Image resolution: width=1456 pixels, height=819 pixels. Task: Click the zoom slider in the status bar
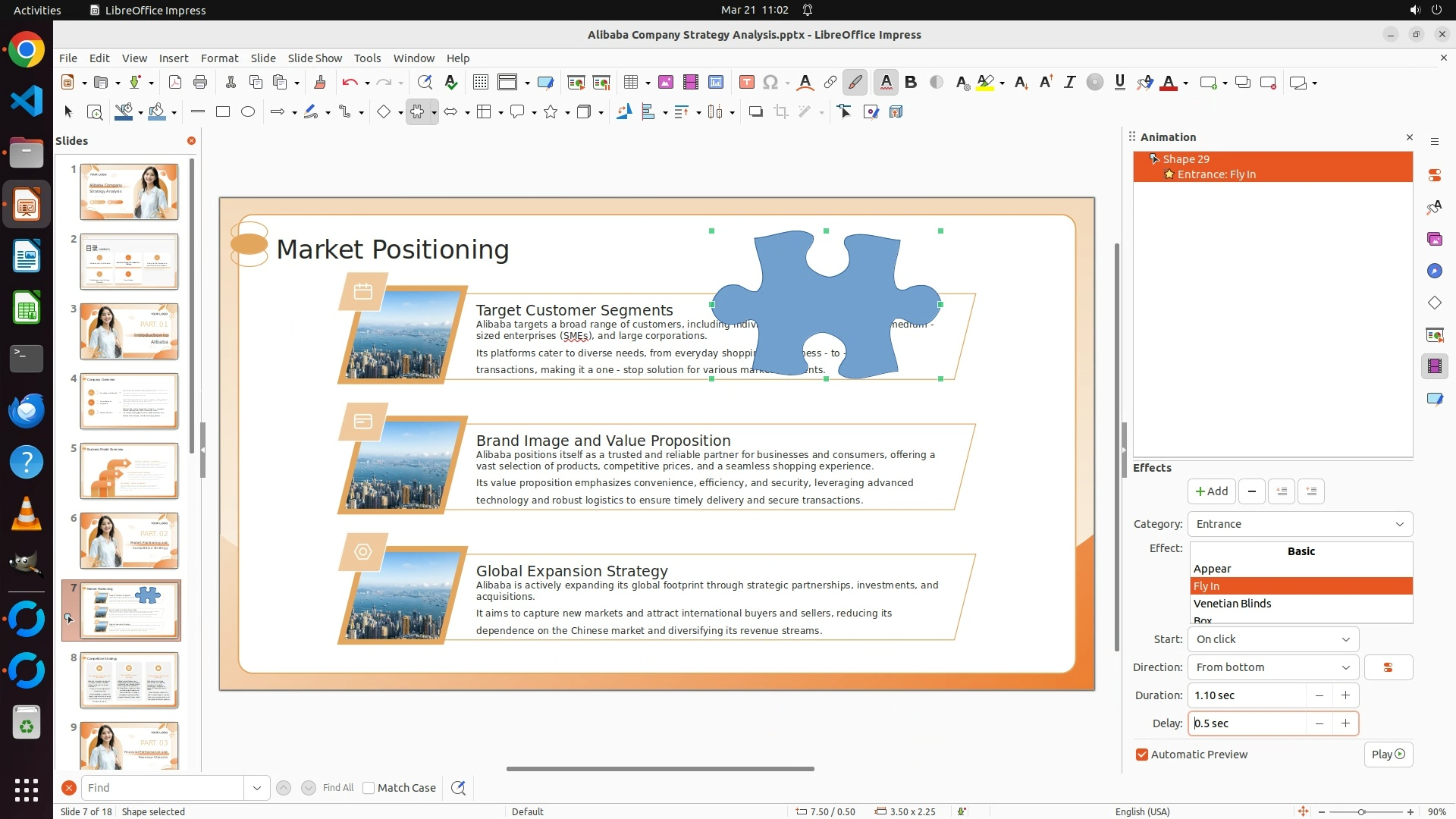tap(1361, 811)
